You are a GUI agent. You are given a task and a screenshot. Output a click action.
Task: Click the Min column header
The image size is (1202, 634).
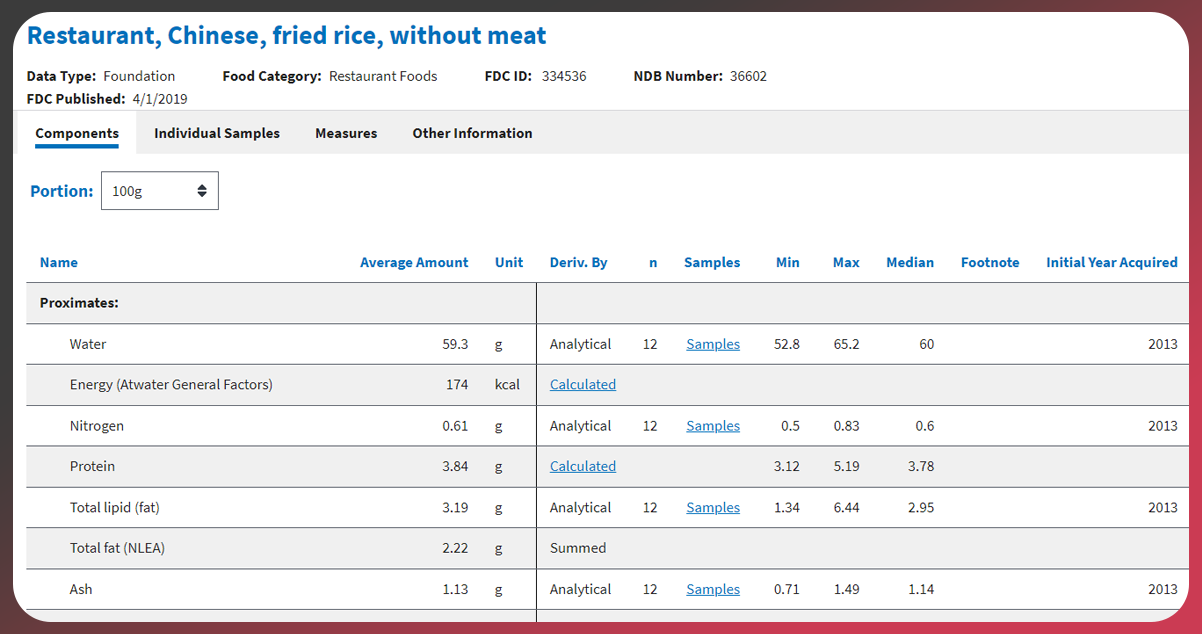[x=788, y=263]
